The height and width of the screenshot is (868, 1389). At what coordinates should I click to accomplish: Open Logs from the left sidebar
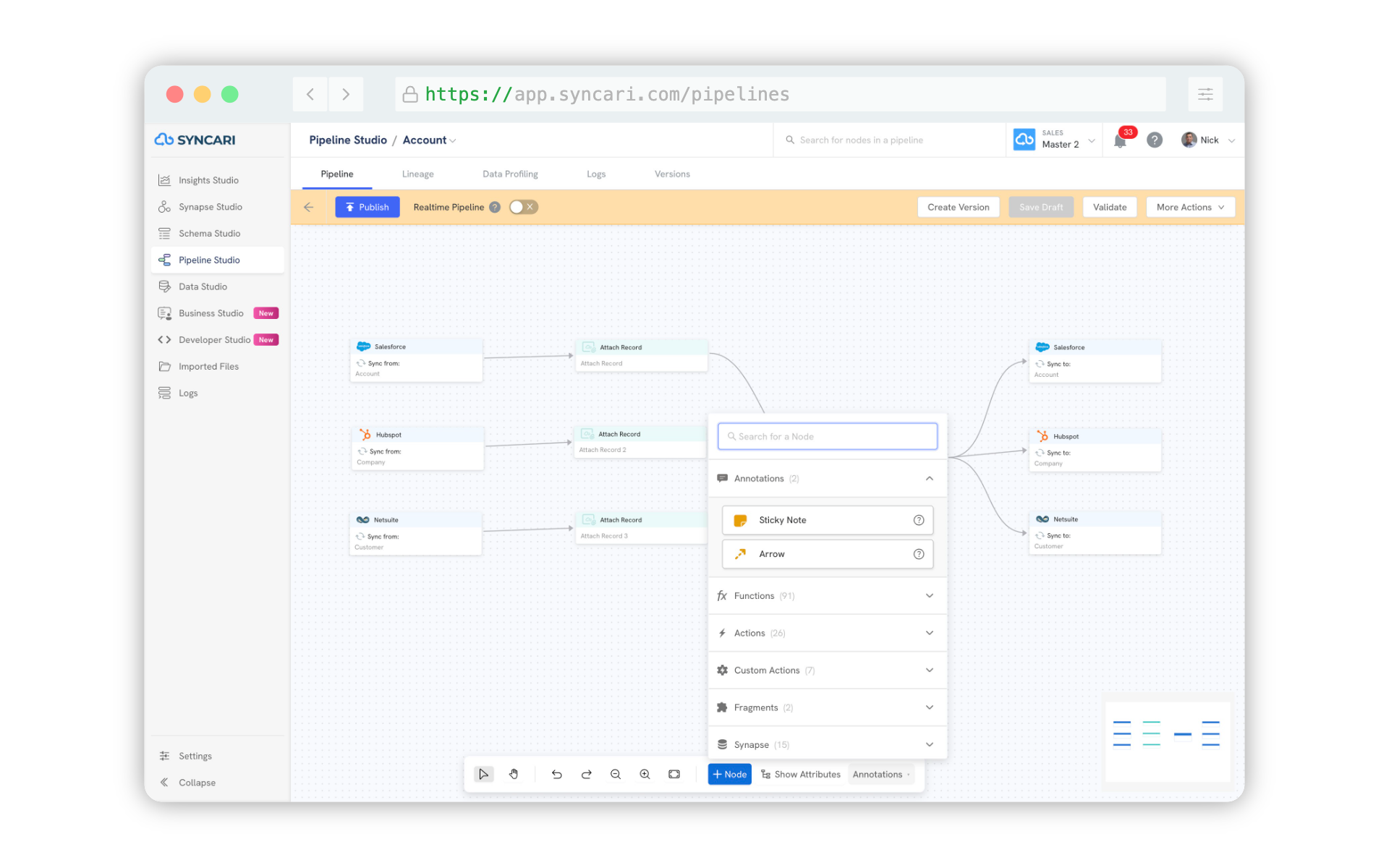pos(217,393)
